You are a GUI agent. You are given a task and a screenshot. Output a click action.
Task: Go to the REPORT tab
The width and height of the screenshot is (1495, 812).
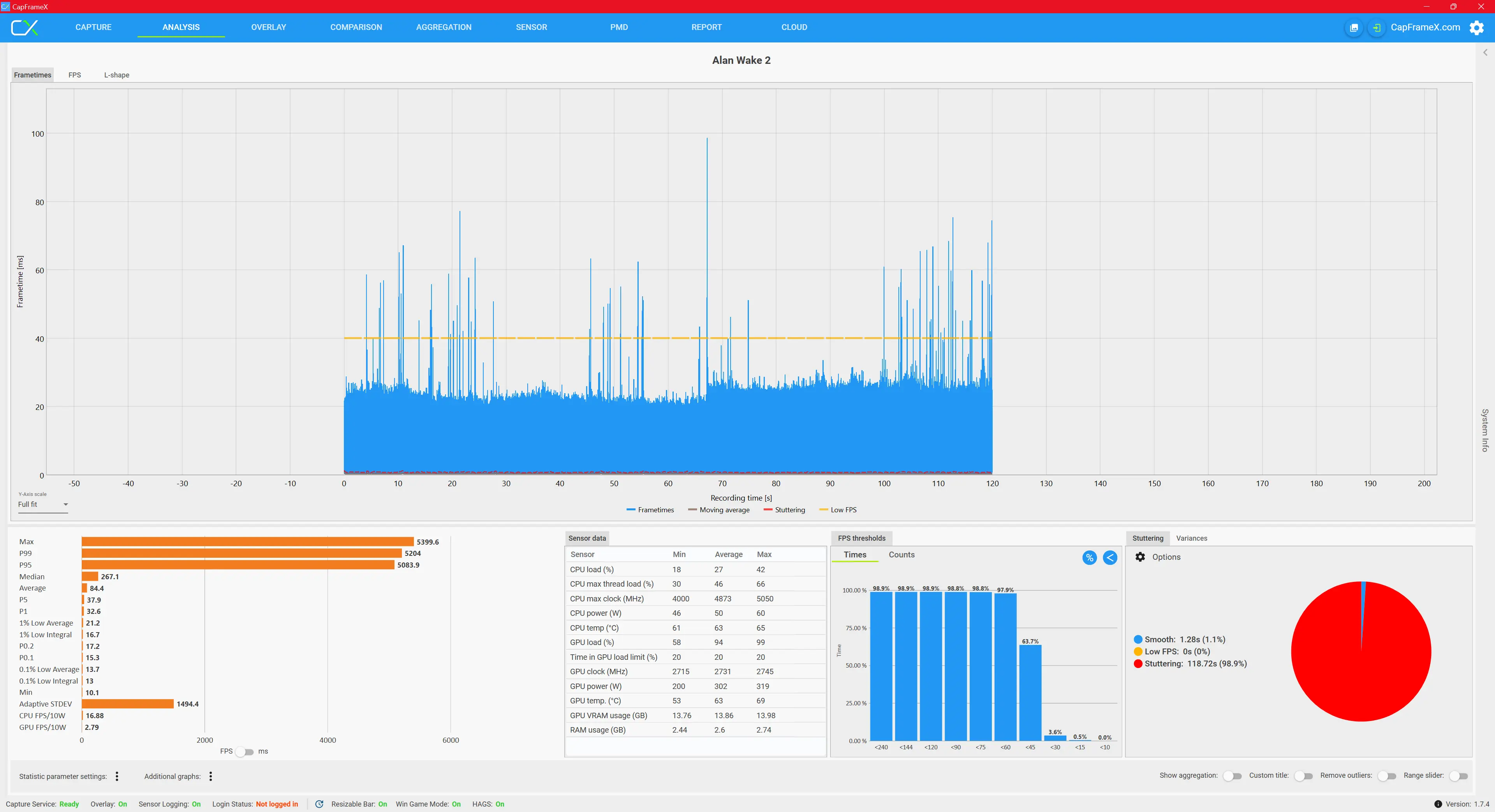[x=707, y=27]
